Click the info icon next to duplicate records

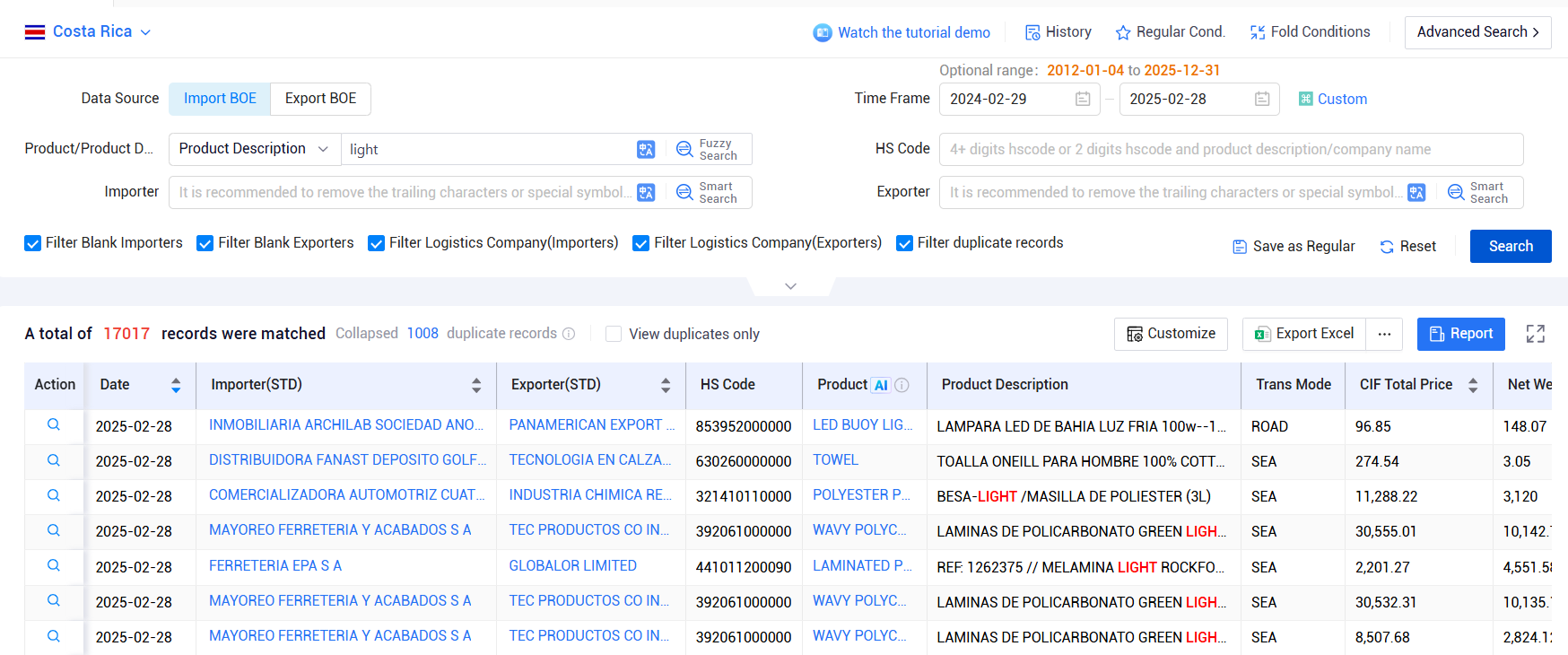tap(569, 334)
